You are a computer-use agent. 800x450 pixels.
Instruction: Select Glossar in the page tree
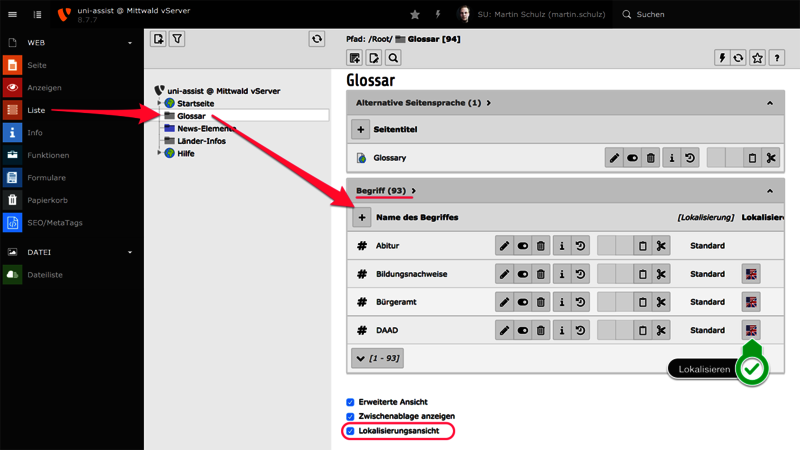click(x=191, y=116)
